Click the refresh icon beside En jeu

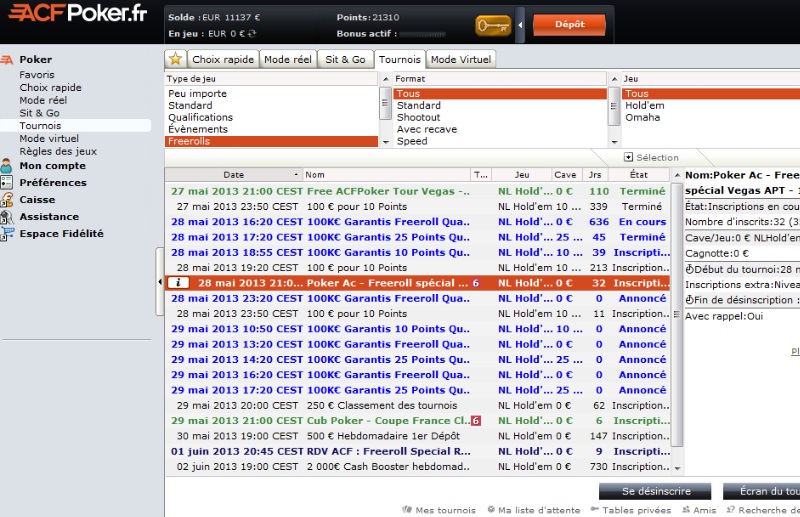point(252,34)
